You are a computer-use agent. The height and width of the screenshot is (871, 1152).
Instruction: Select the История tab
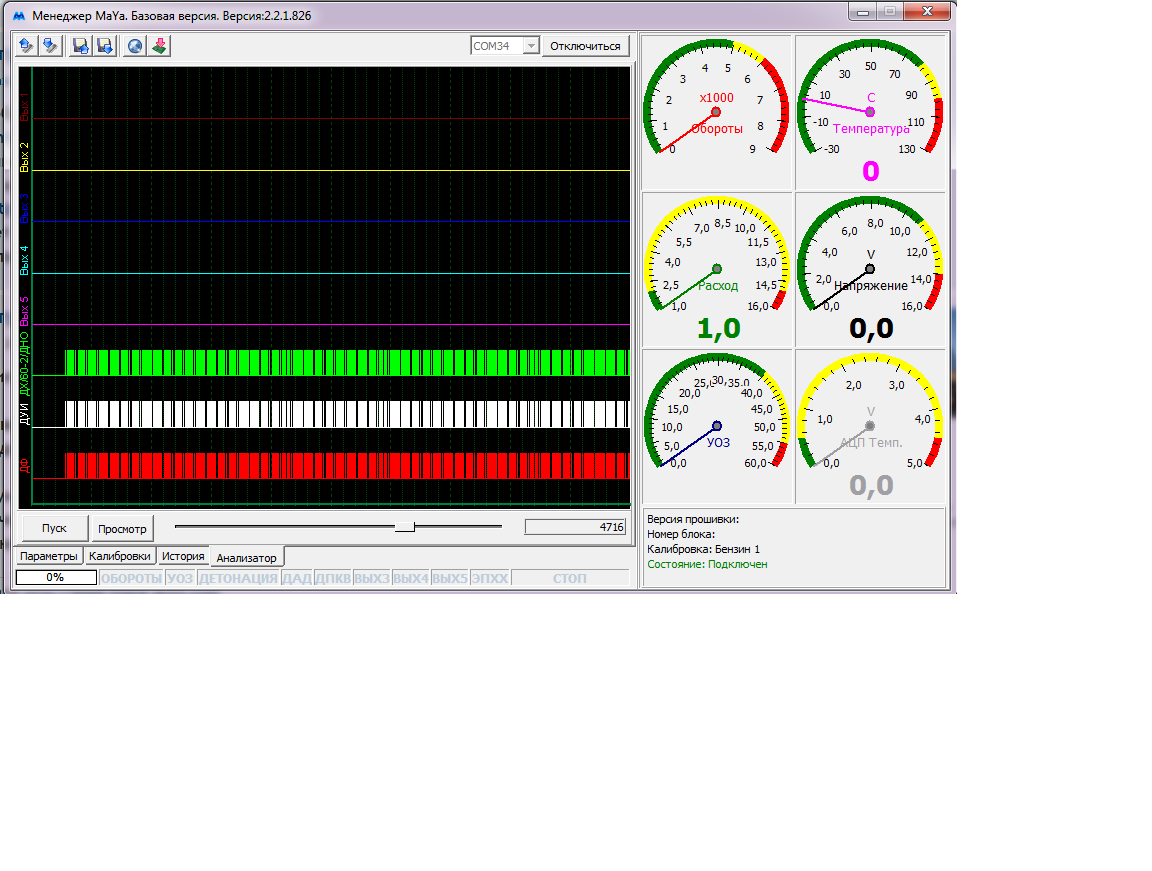[x=183, y=556]
